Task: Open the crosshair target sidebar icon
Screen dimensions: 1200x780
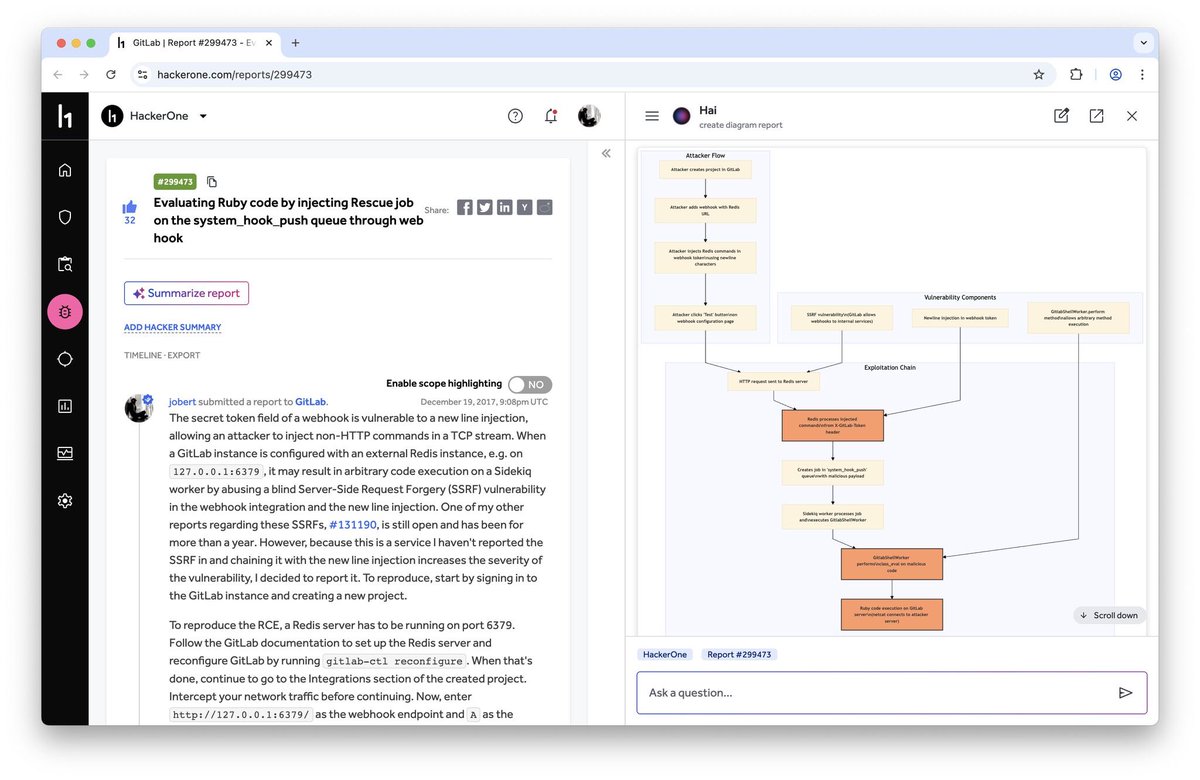Action: click(65, 359)
